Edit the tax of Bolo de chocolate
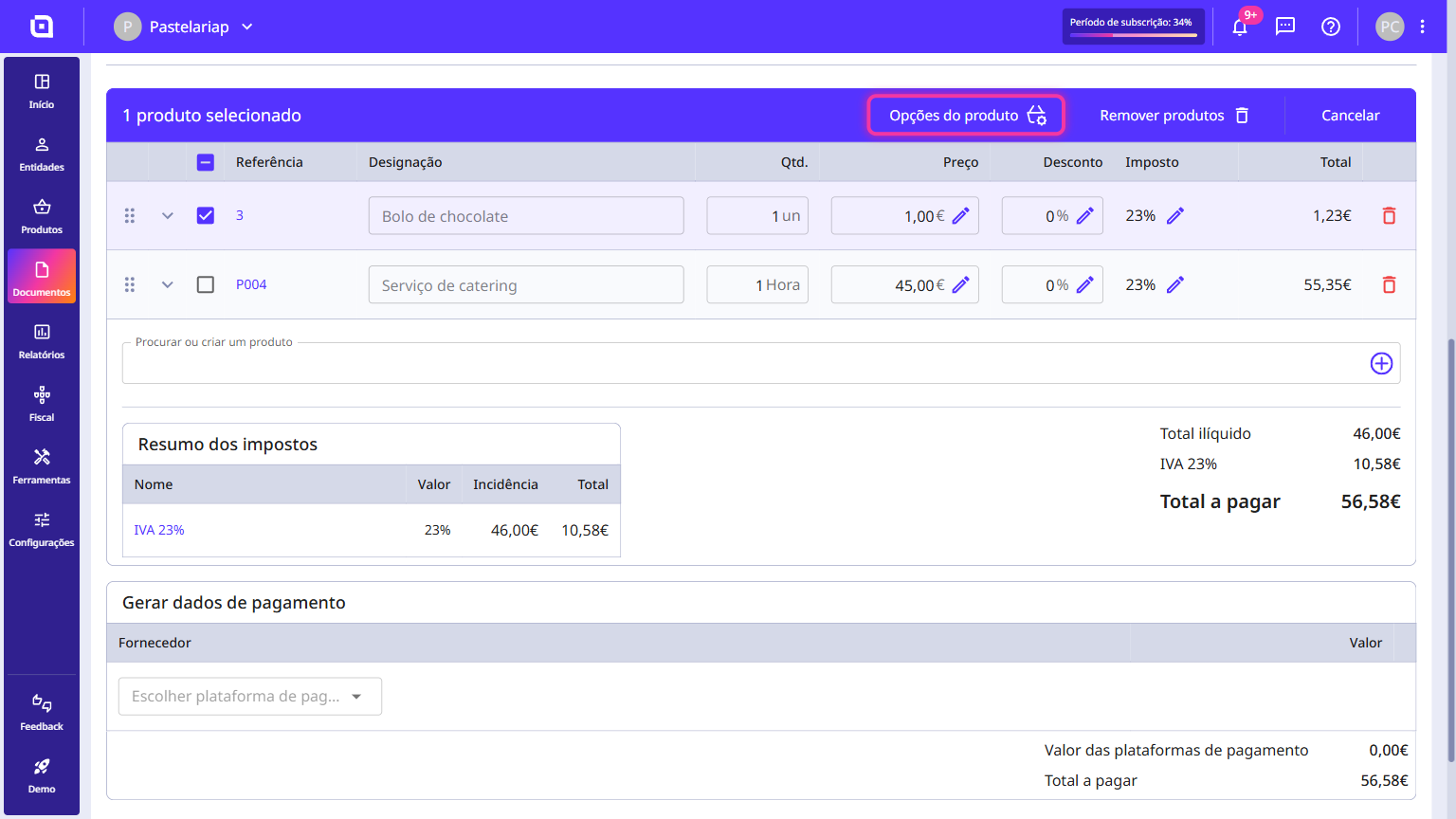The height and width of the screenshot is (819, 1456). pos(1175,216)
